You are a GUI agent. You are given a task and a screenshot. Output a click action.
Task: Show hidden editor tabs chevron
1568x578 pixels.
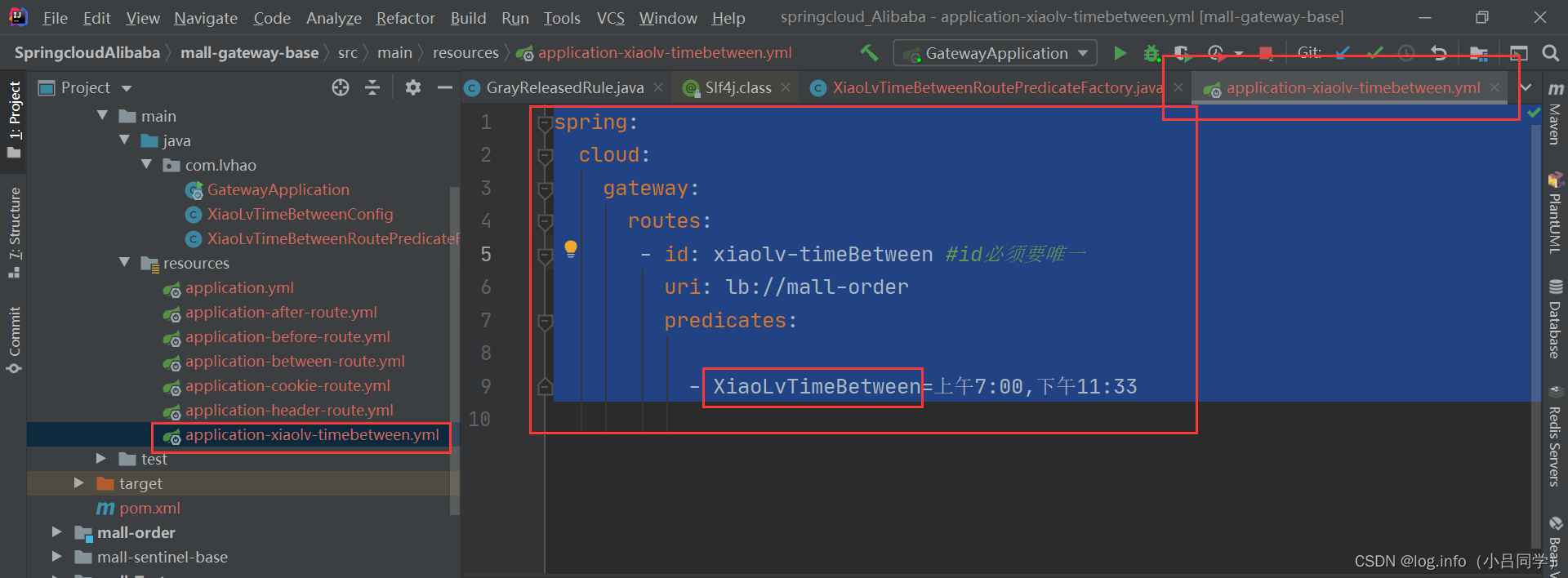click(1526, 87)
